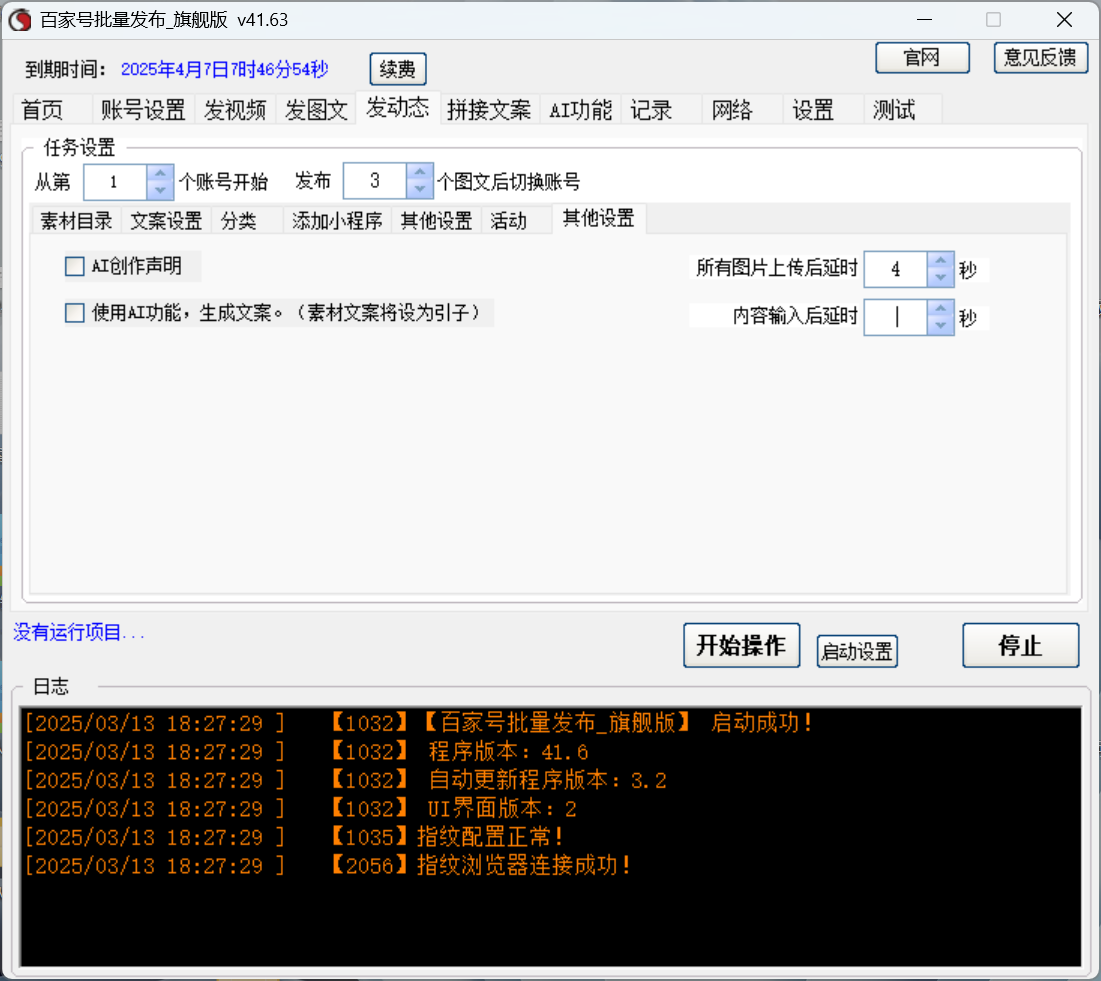Click the expiry date 2025年4月7日 text
1101x981 pixels.
coord(225,70)
